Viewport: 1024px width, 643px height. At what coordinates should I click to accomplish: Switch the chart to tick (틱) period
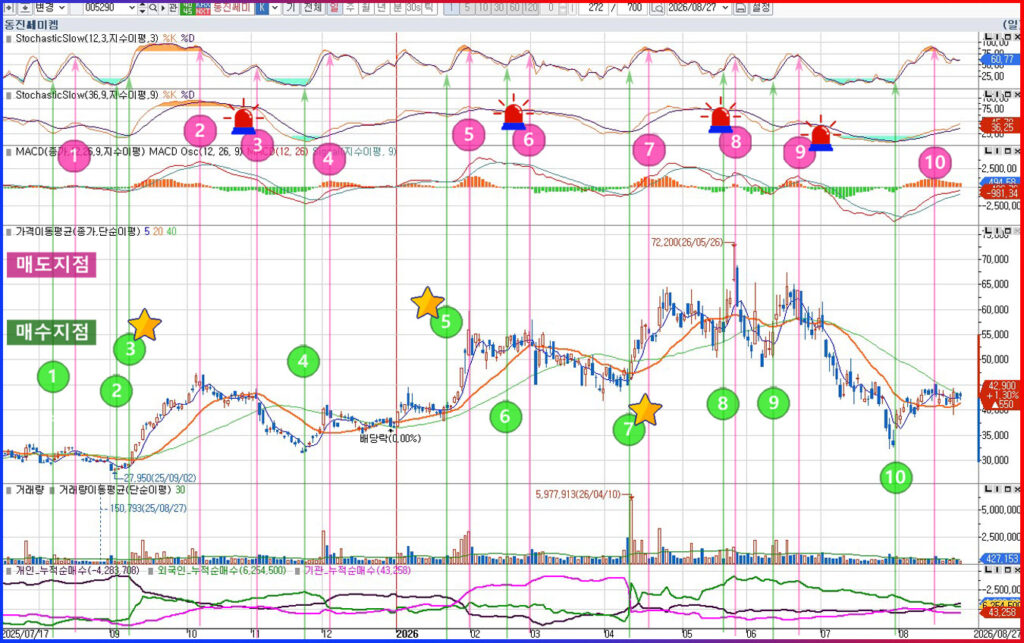click(x=429, y=8)
